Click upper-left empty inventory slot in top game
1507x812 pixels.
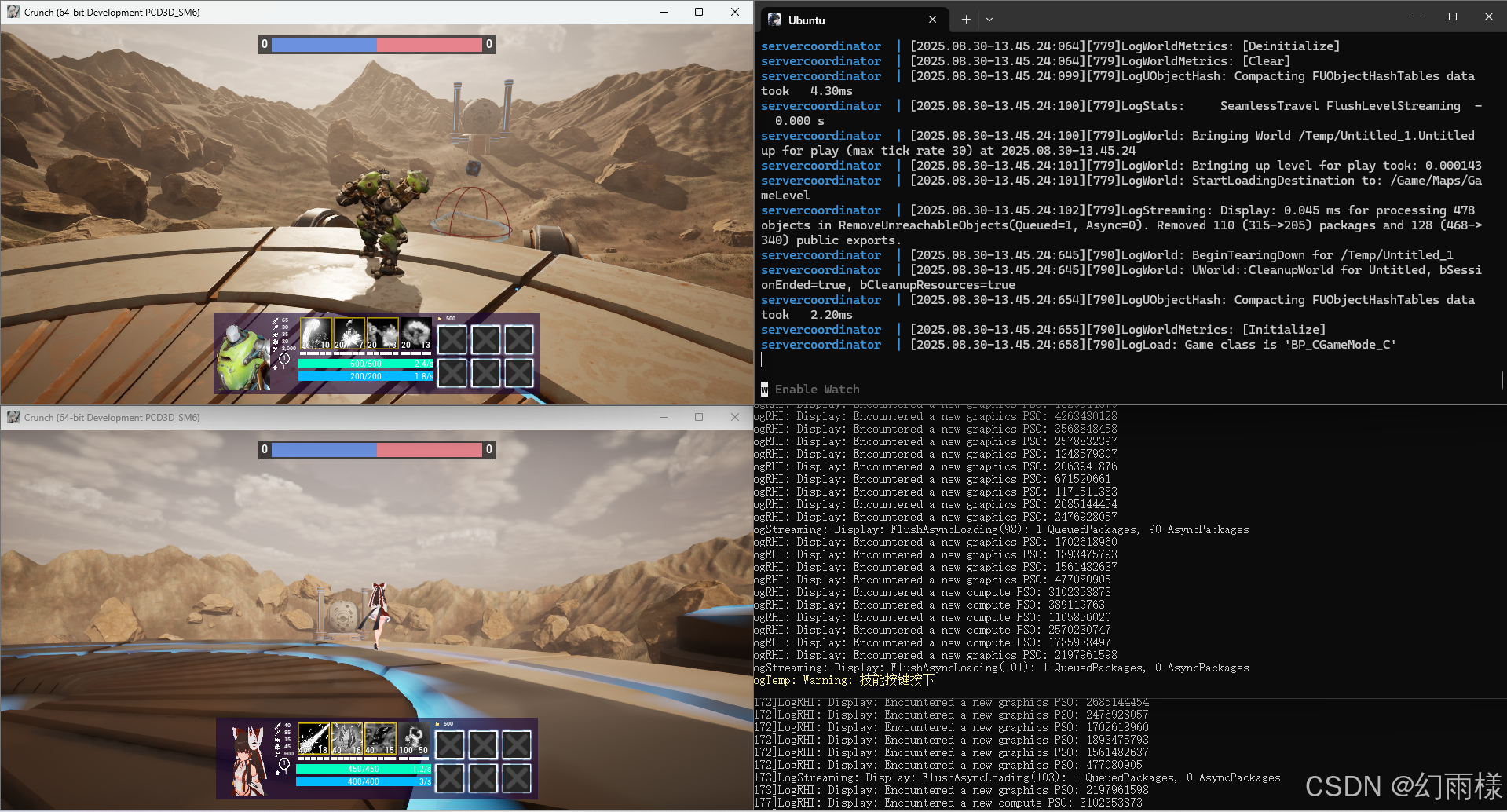[452, 340]
